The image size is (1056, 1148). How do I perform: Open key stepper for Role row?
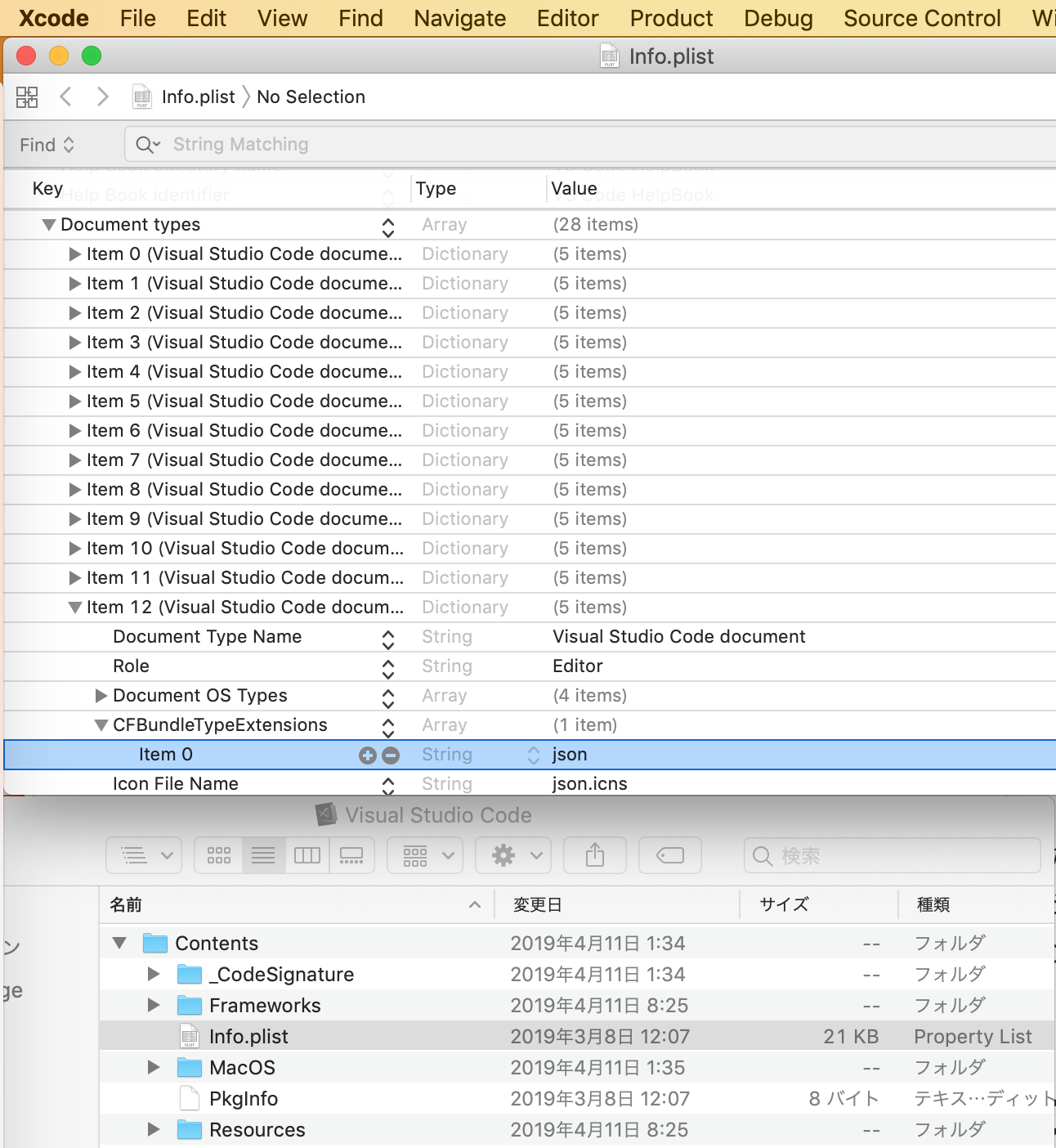click(388, 669)
